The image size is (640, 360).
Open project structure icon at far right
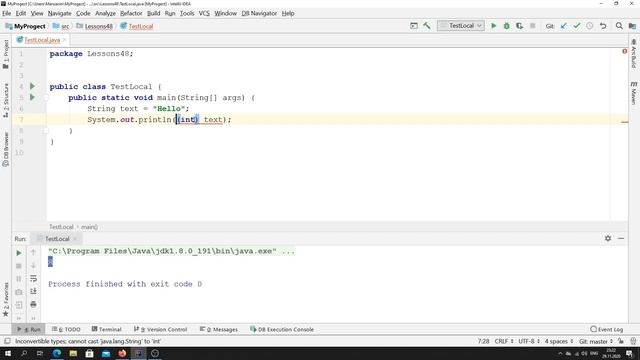click(632, 26)
